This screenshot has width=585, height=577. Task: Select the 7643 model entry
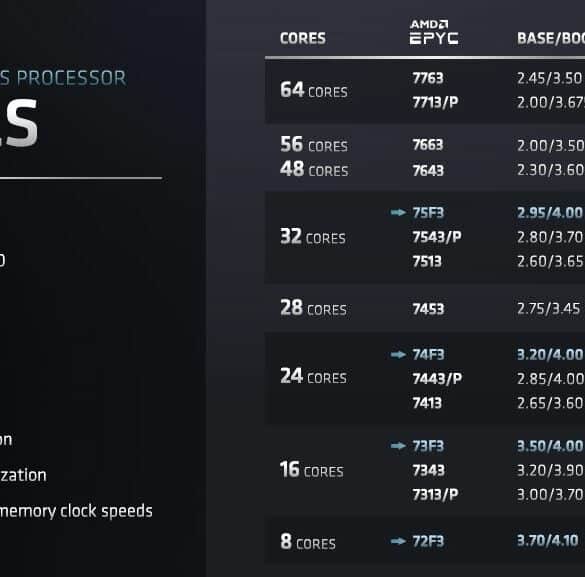pyautogui.click(x=428, y=170)
